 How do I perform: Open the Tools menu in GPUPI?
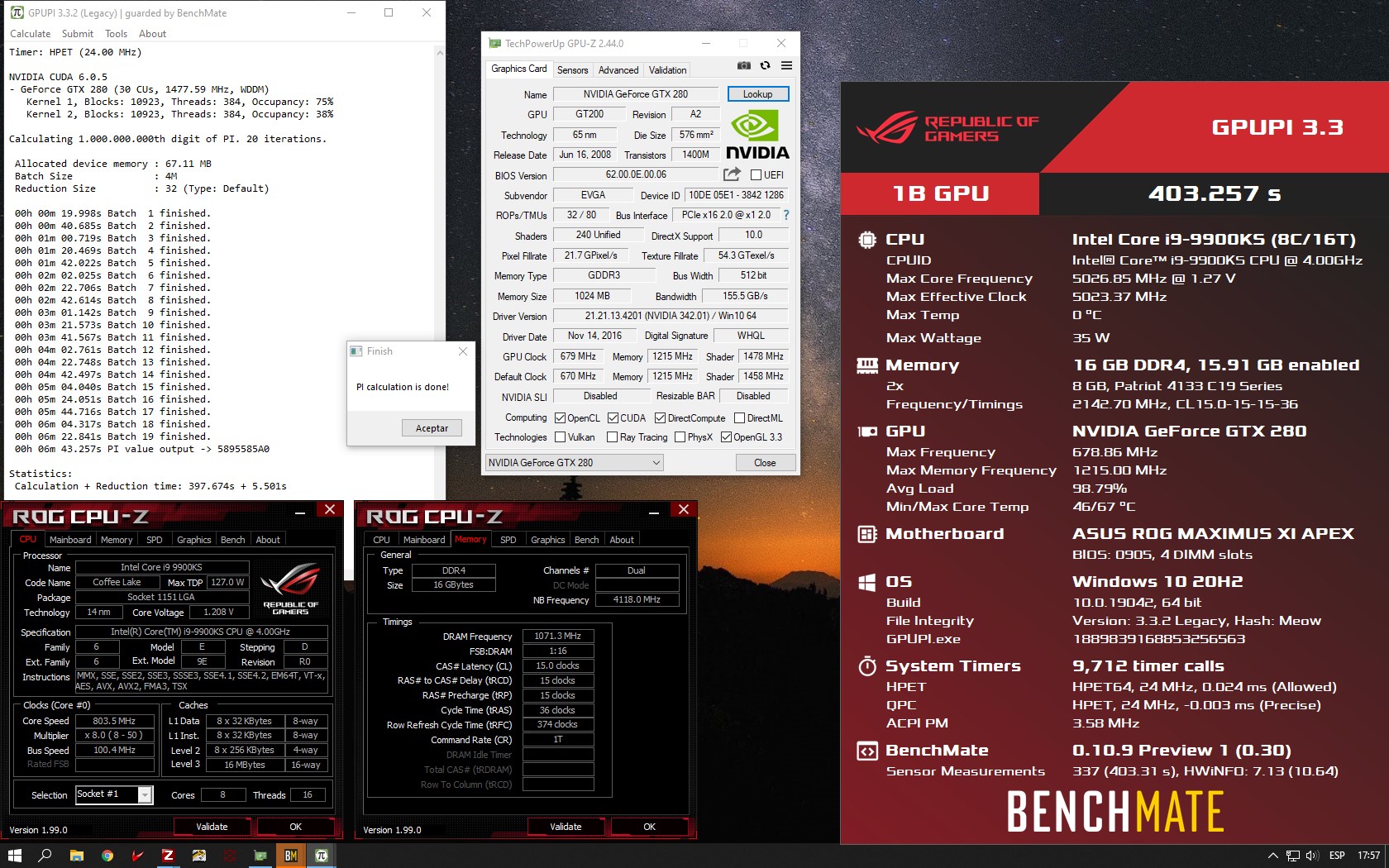(x=116, y=34)
